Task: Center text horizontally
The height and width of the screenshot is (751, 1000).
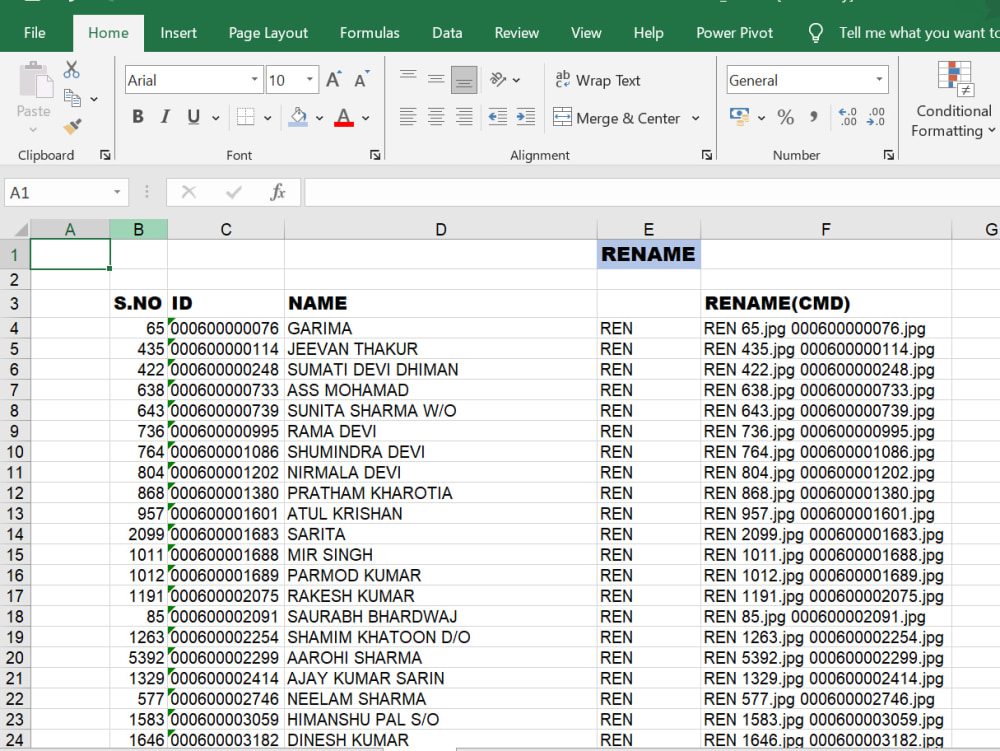Action: click(x=436, y=117)
